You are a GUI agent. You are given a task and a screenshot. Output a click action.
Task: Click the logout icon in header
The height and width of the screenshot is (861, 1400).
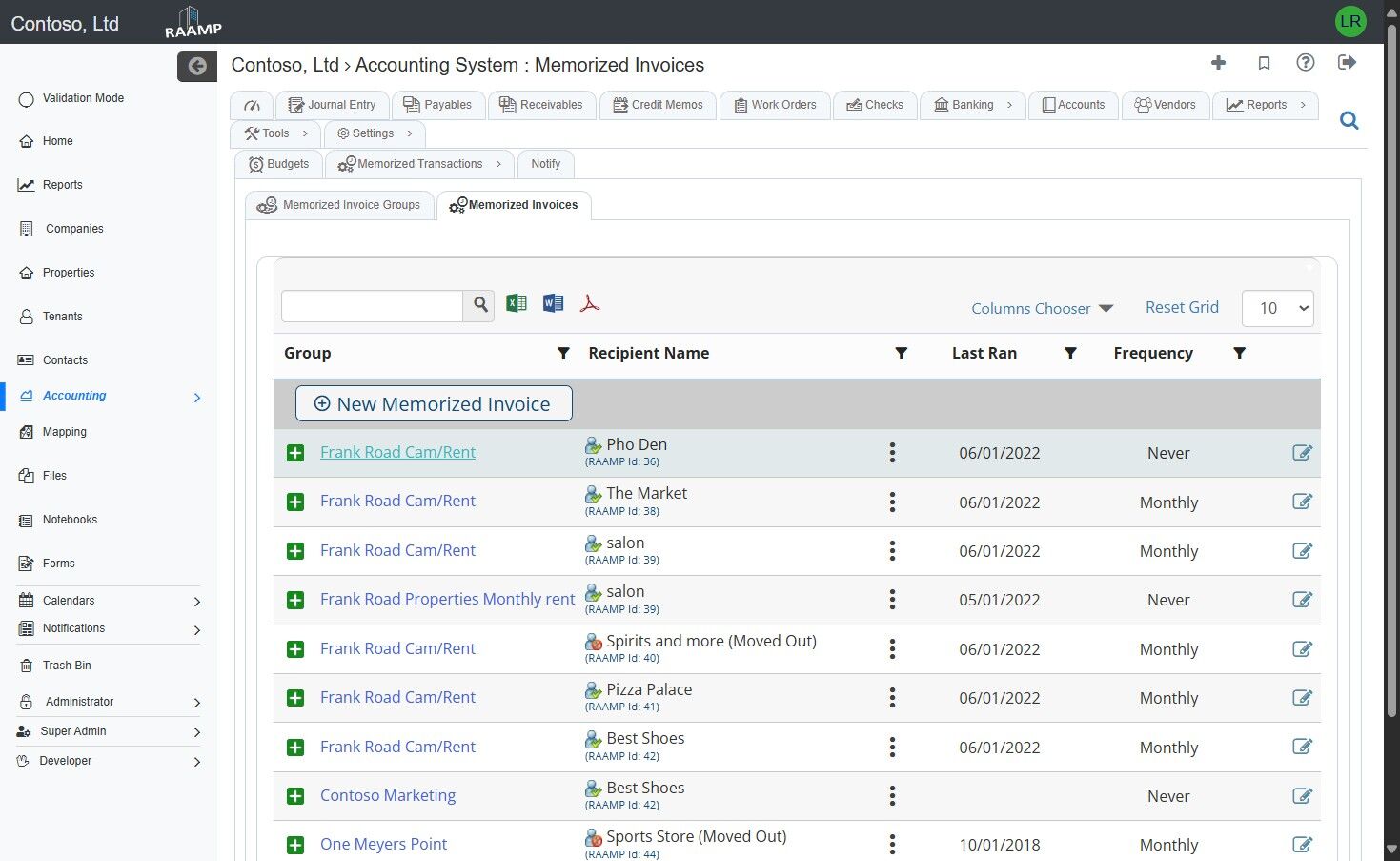tap(1347, 63)
